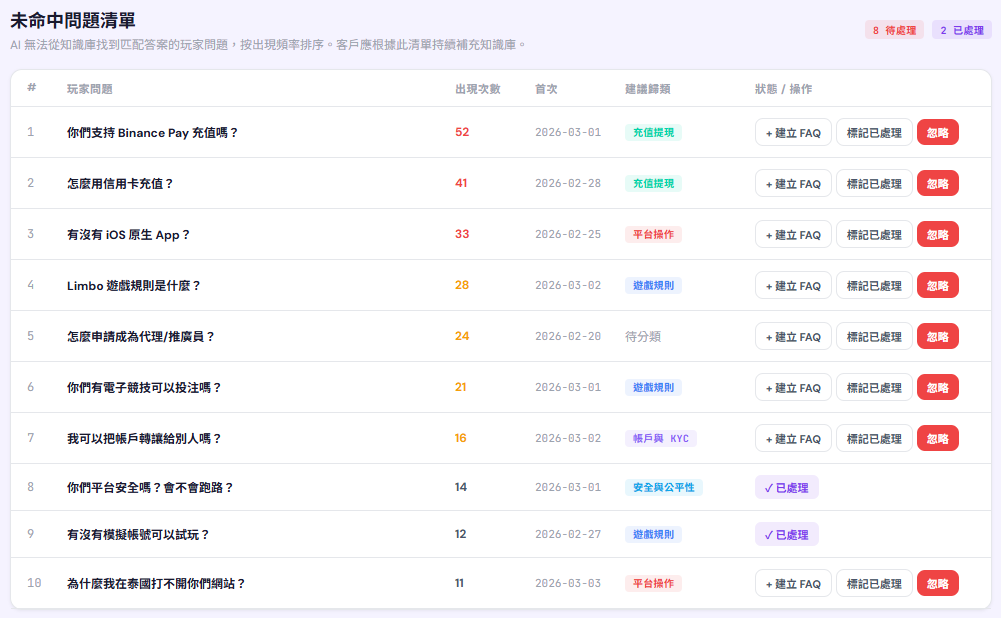Filter by the 2 已處理 badge

tap(961, 30)
